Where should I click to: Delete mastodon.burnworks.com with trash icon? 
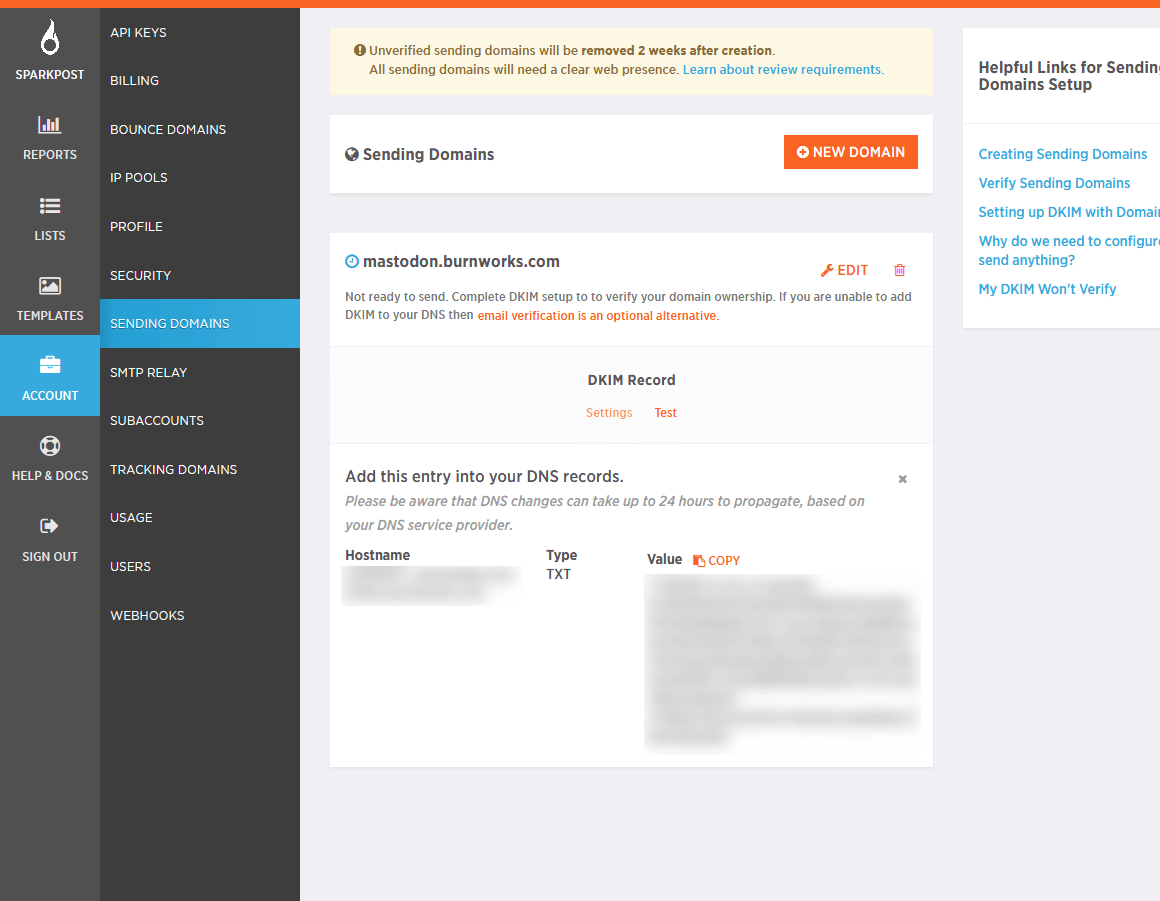pos(899,270)
